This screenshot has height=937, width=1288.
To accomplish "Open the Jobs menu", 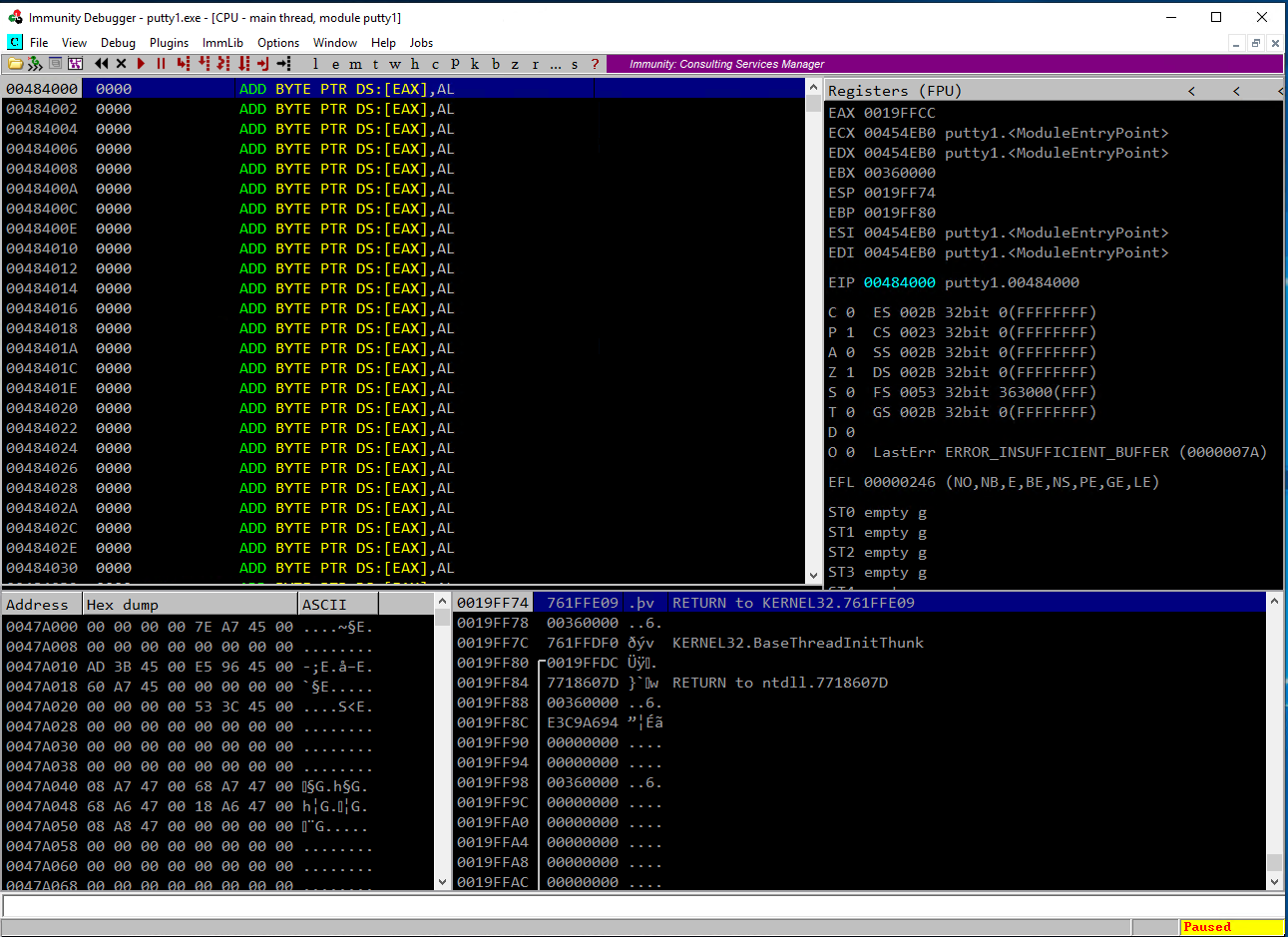I will tap(421, 43).
